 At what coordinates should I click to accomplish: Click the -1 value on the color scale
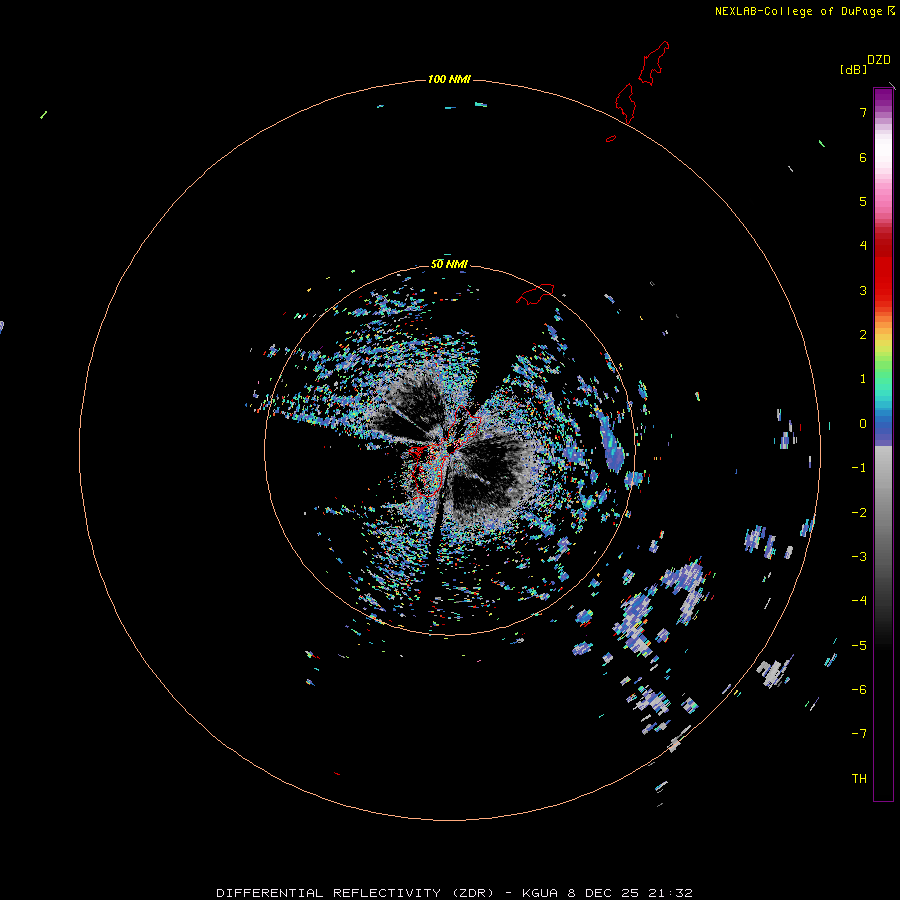click(x=859, y=468)
